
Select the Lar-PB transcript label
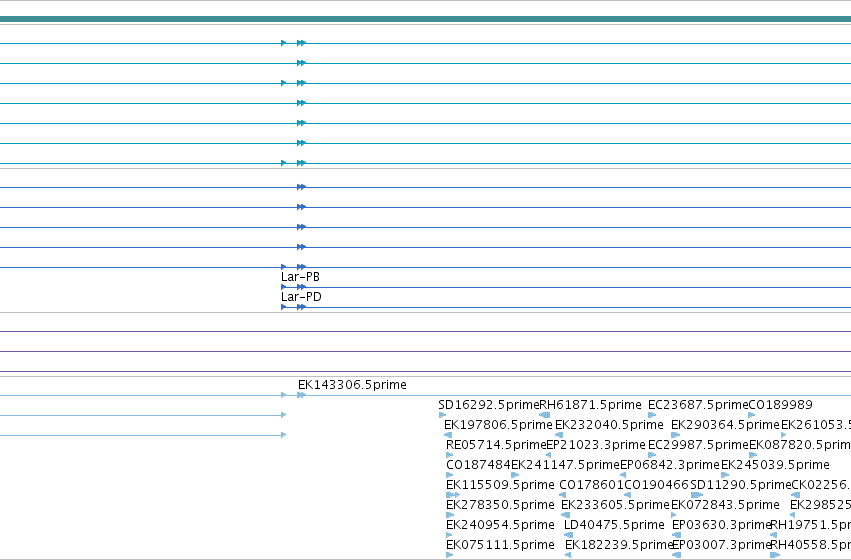click(x=300, y=277)
